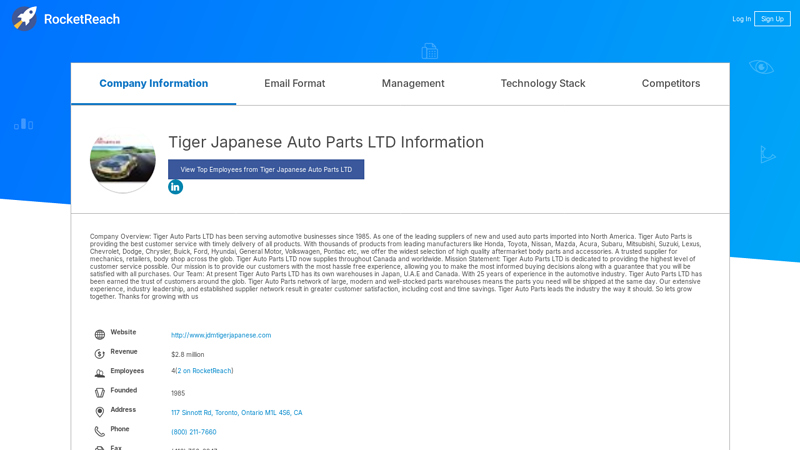Click the RocketReach brand name text
The height and width of the screenshot is (450, 800).
(82, 19)
